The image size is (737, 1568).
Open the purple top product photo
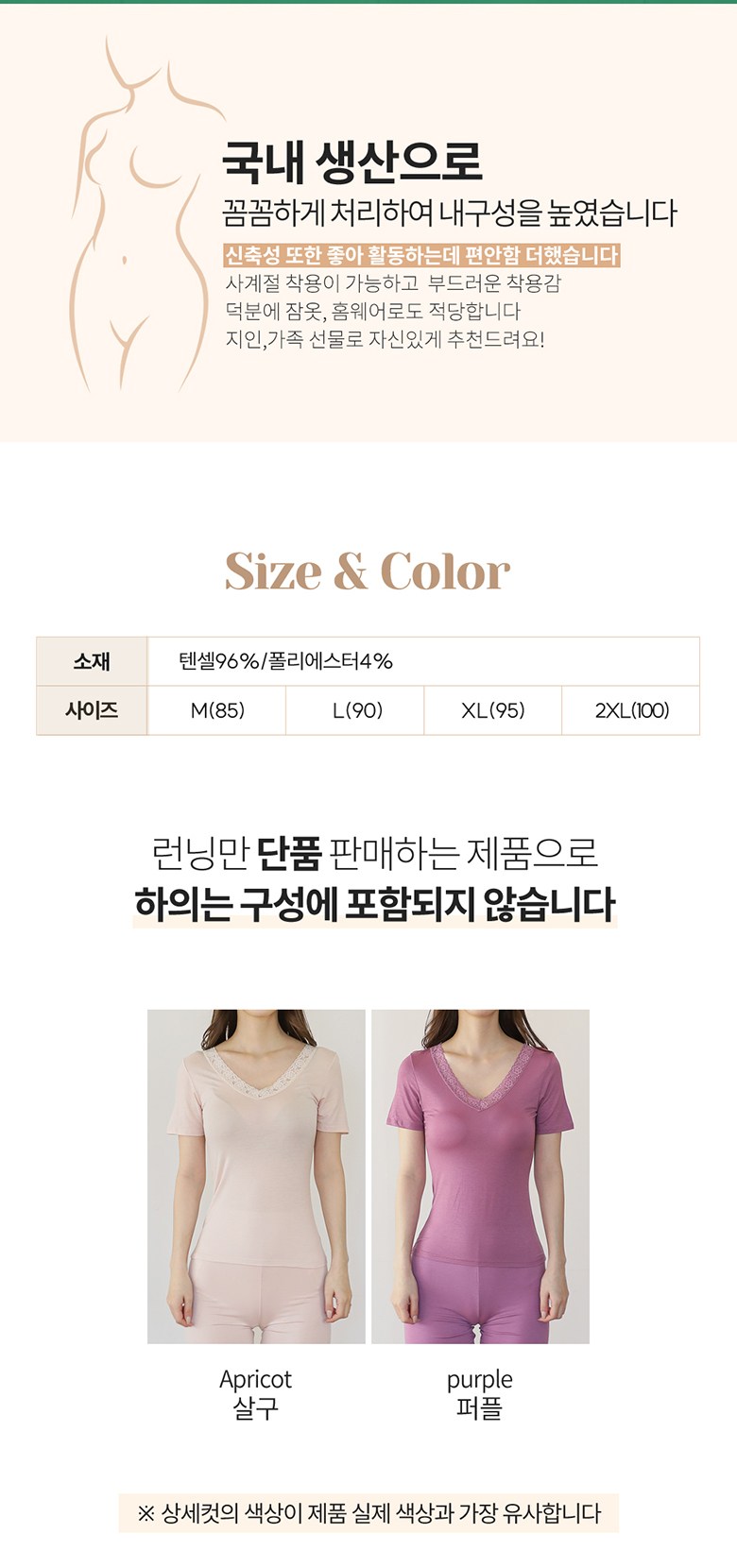(x=480, y=1176)
